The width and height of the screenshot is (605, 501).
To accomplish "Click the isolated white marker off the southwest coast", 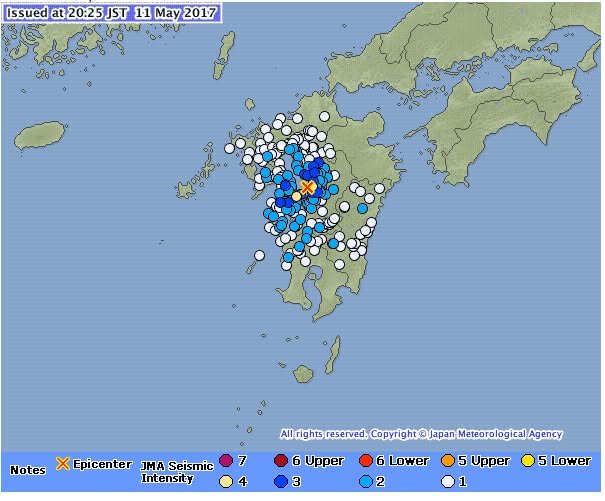I will click(259, 256).
